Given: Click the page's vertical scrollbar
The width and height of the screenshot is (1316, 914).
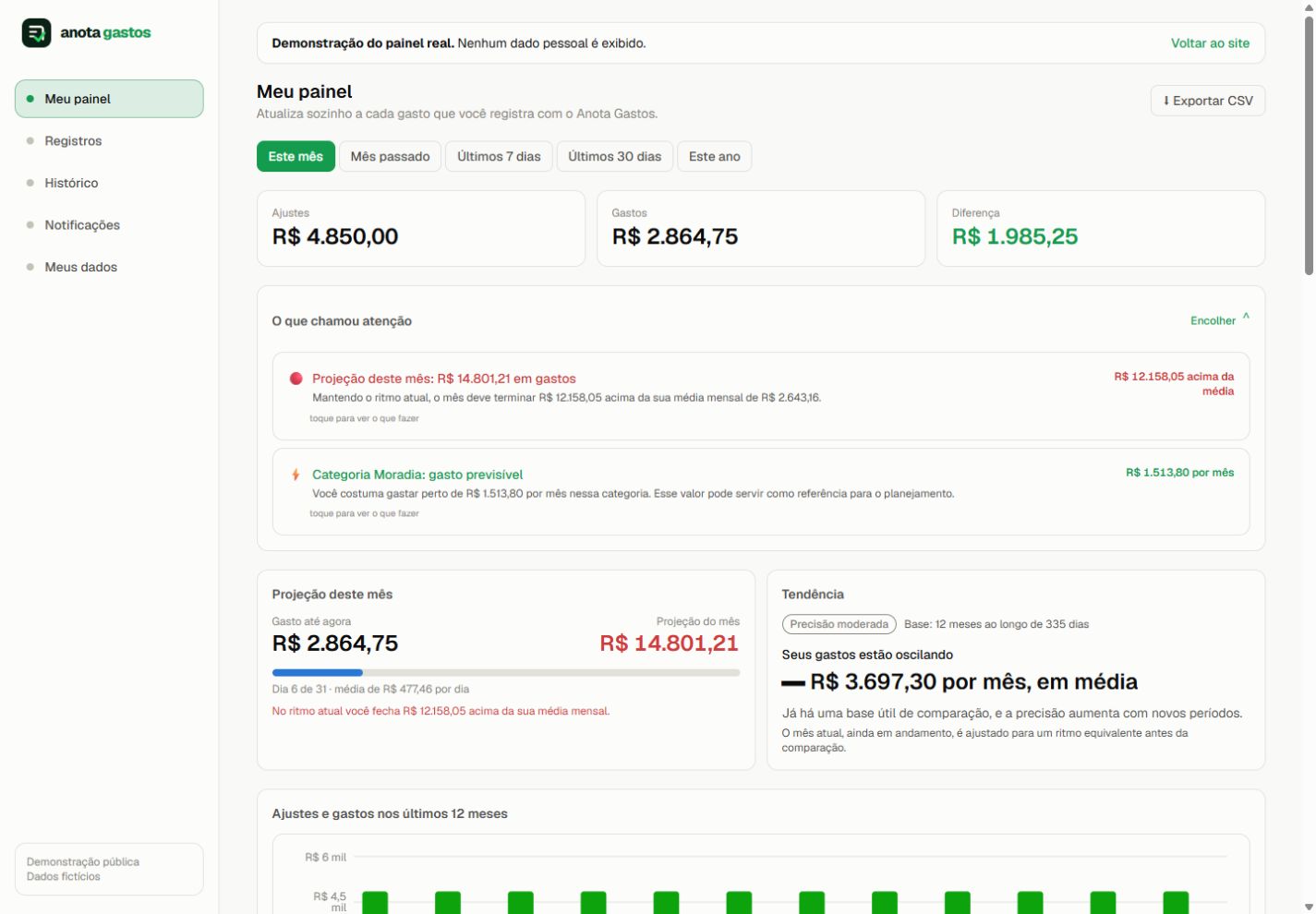Looking at the screenshot, I should 1309,147.
